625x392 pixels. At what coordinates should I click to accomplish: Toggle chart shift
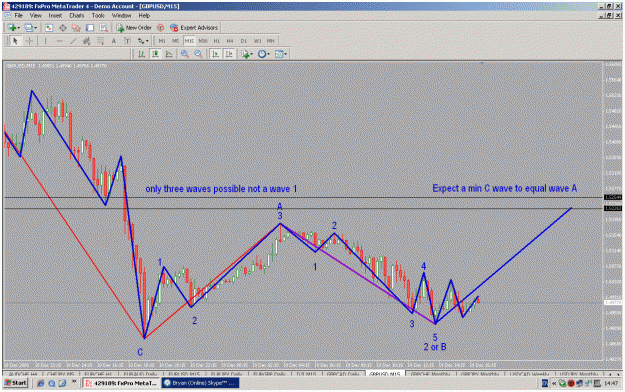click(x=229, y=54)
